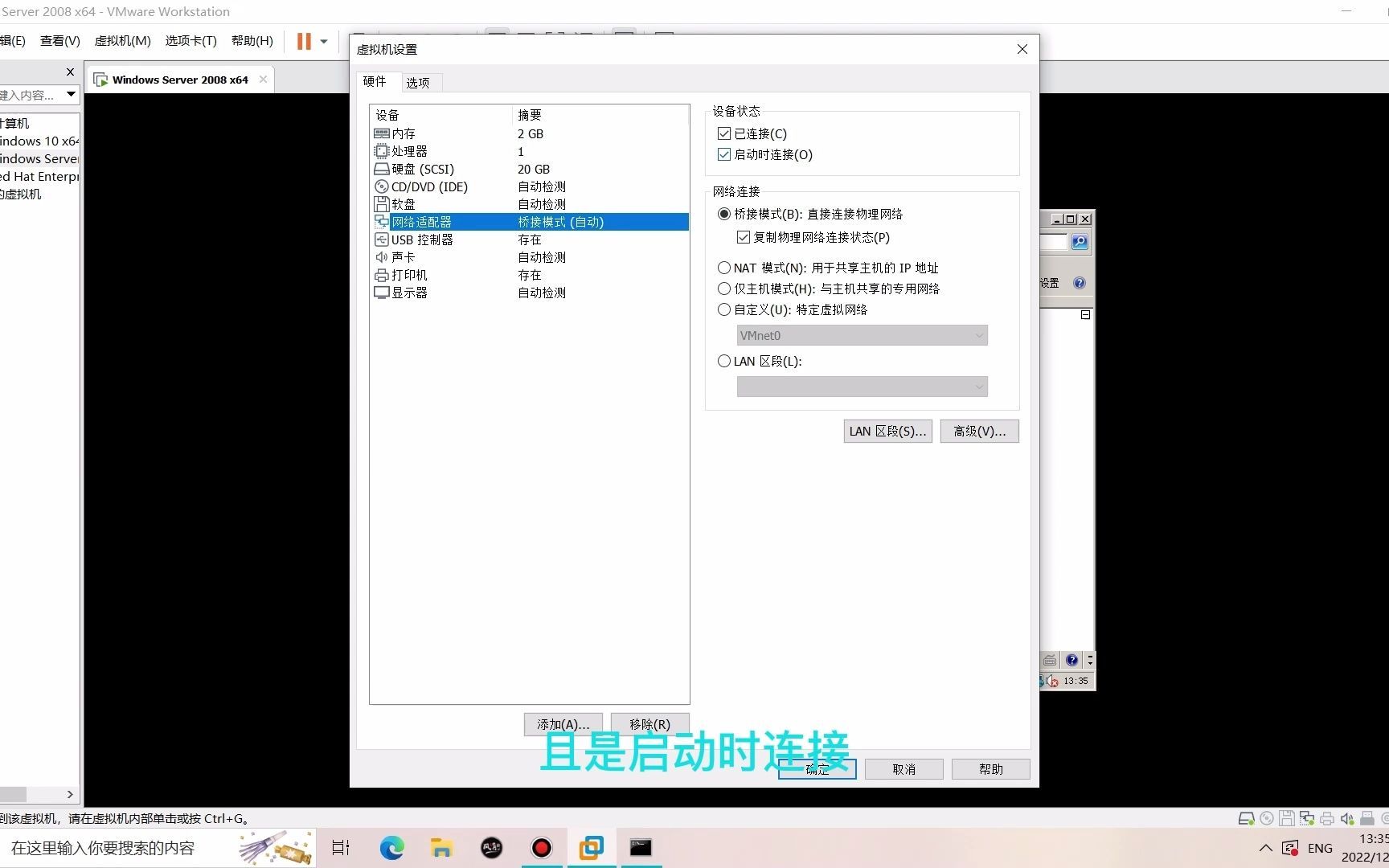Click the orange pause VM toolbar icon
The width and height of the screenshot is (1389, 868).
tap(304, 41)
